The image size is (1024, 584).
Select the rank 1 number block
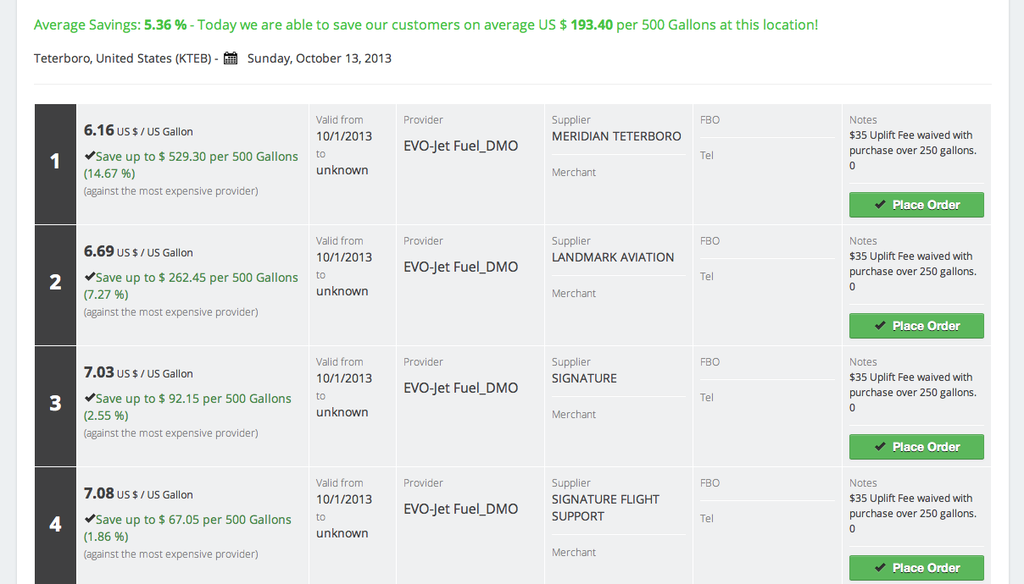[55, 162]
